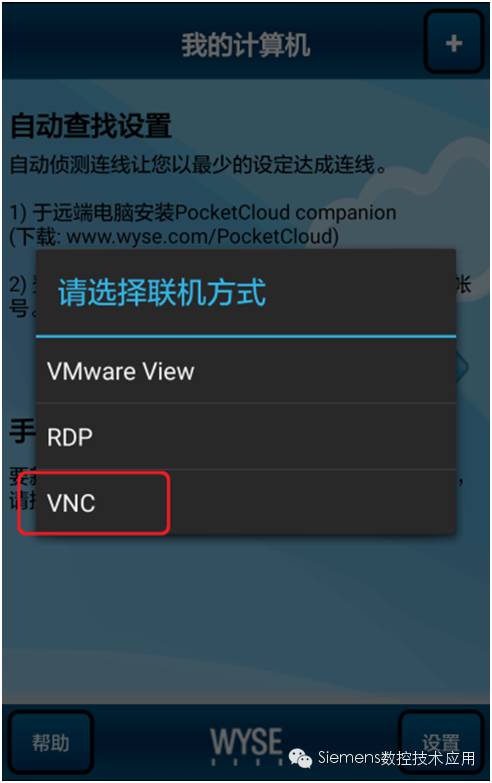Tap the arrow chevron behind dialog's right edge

pyautogui.click(x=463, y=368)
